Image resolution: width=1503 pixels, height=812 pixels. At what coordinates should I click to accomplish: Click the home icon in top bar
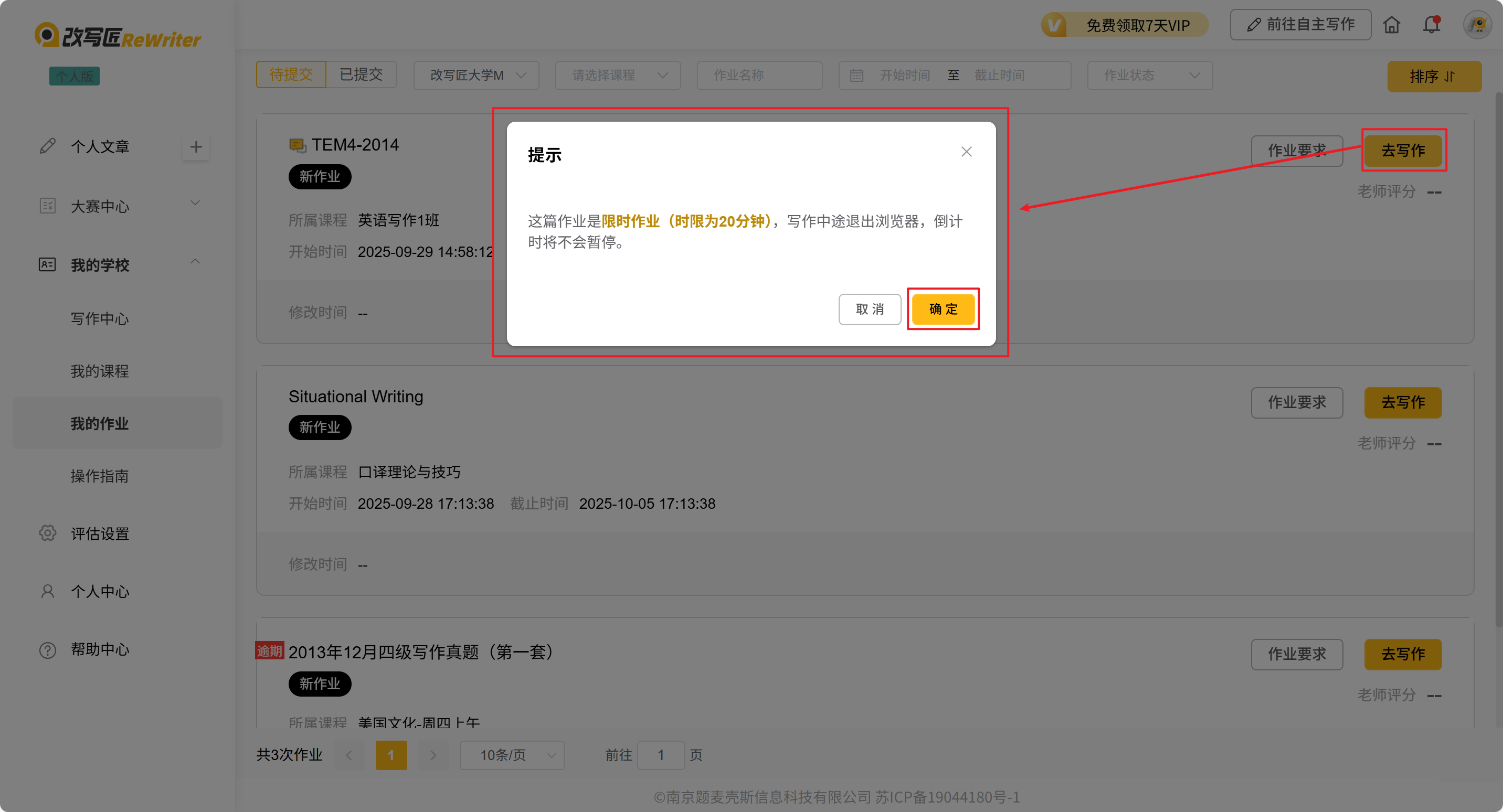pos(1391,25)
